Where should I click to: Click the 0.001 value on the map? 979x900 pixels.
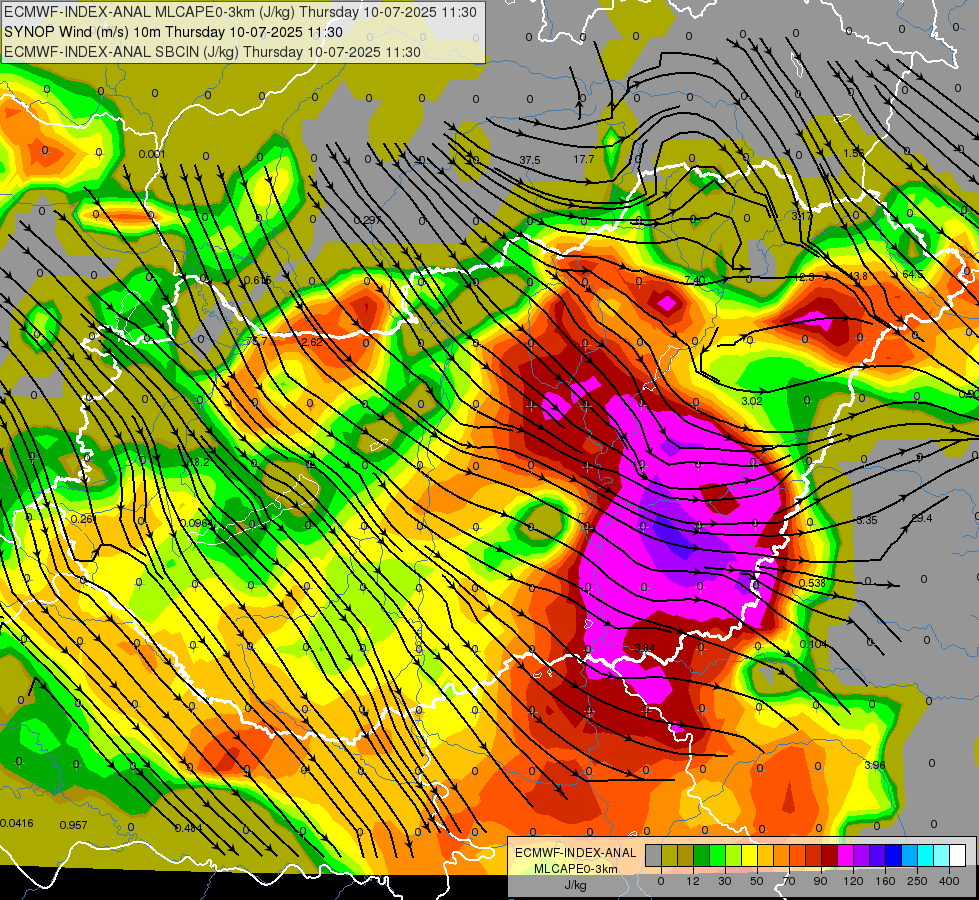pyautogui.click(x=152, y=154)
